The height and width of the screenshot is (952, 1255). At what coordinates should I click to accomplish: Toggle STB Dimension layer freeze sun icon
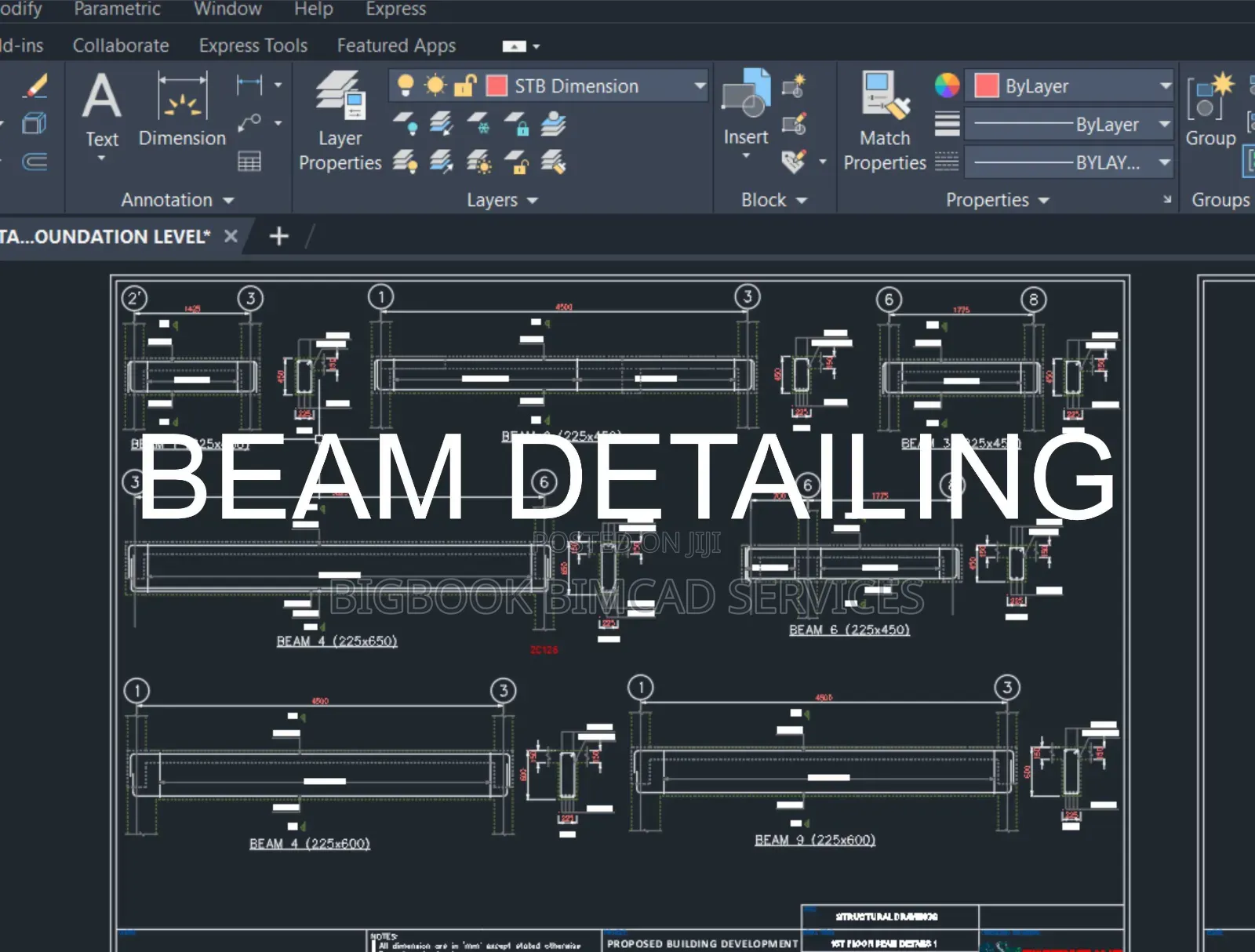tap(435, 85)
